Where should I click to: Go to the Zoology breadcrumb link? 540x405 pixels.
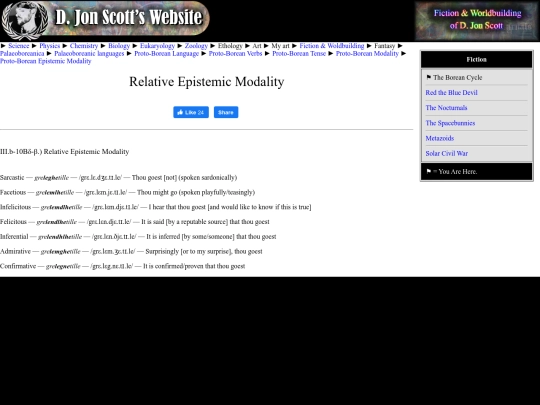tap(196, 46)
